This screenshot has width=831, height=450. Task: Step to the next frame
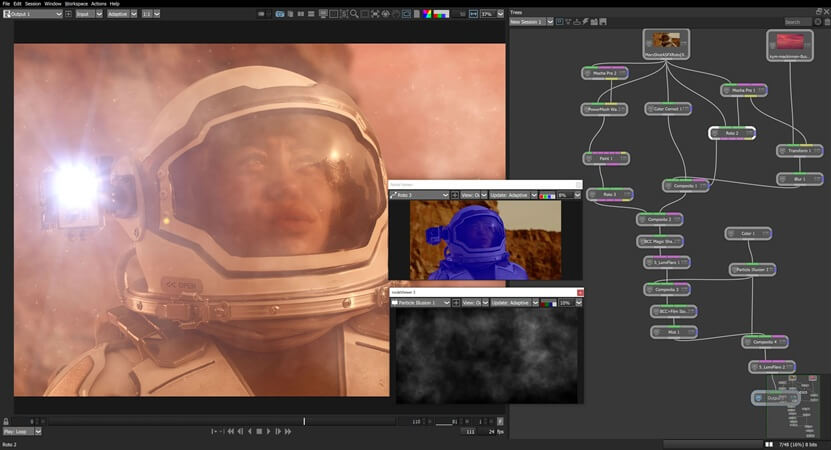point(278,431)
